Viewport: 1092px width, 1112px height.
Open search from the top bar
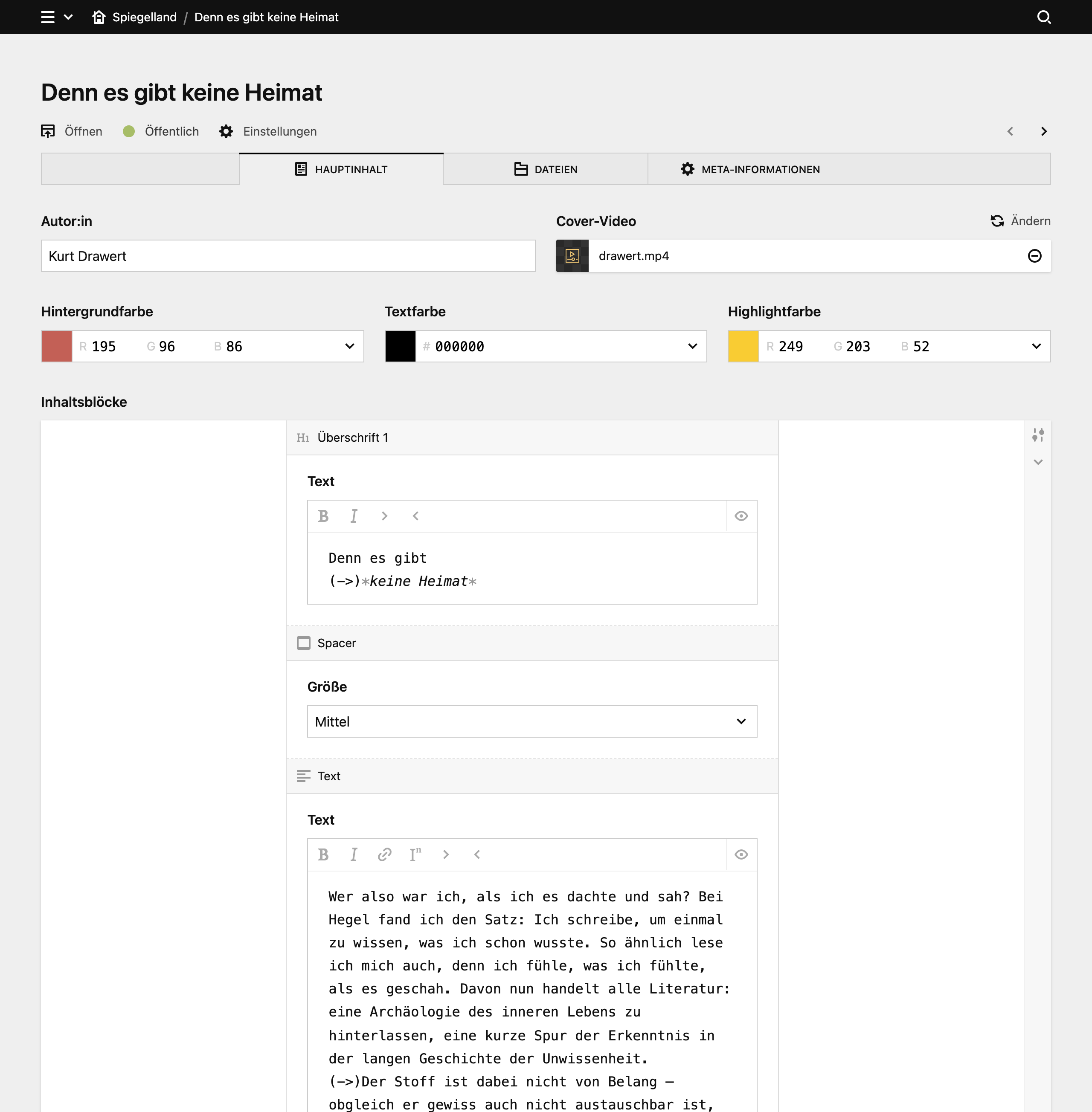1044,17
